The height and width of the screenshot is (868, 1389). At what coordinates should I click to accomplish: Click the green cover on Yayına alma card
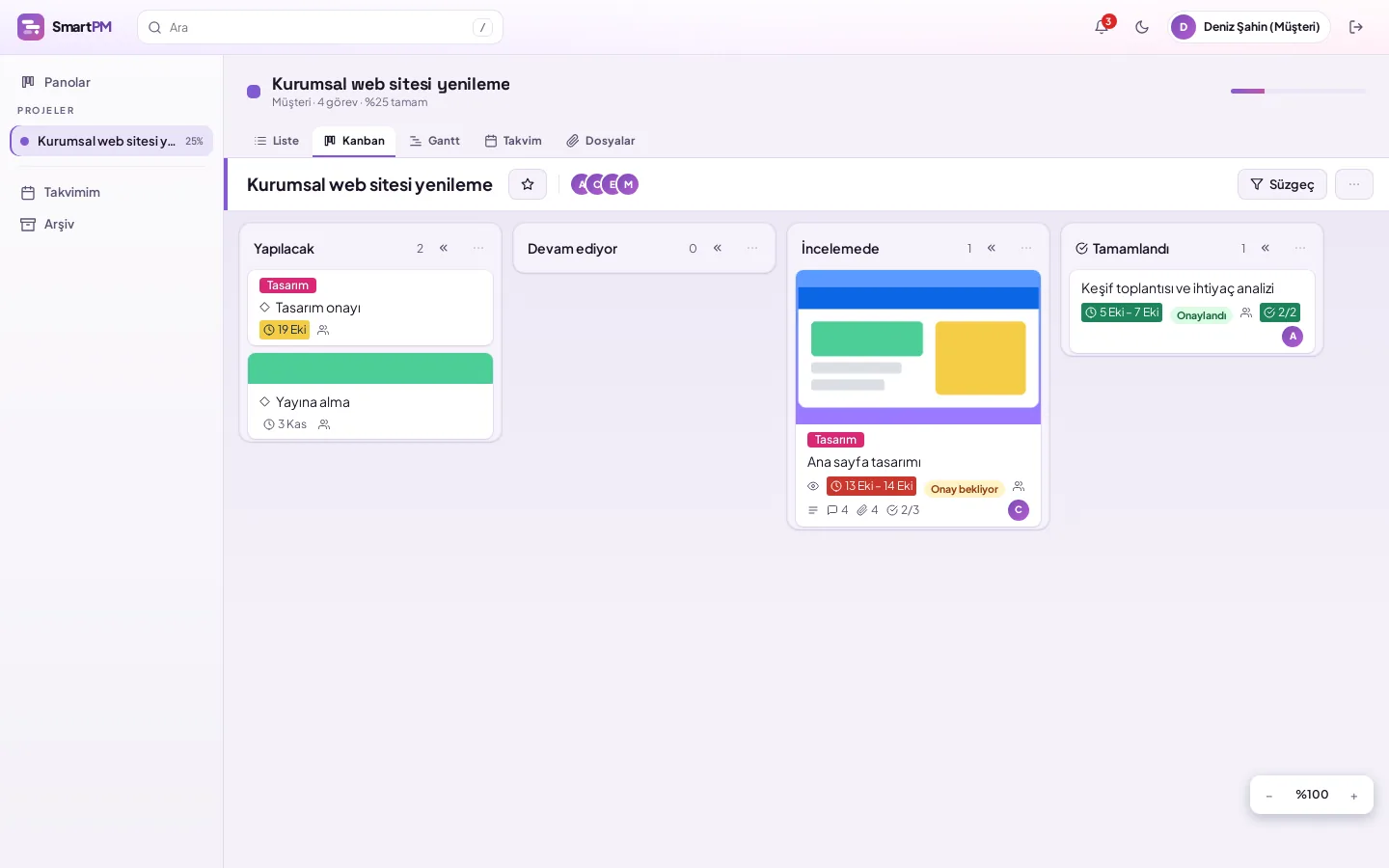point(370,368)
